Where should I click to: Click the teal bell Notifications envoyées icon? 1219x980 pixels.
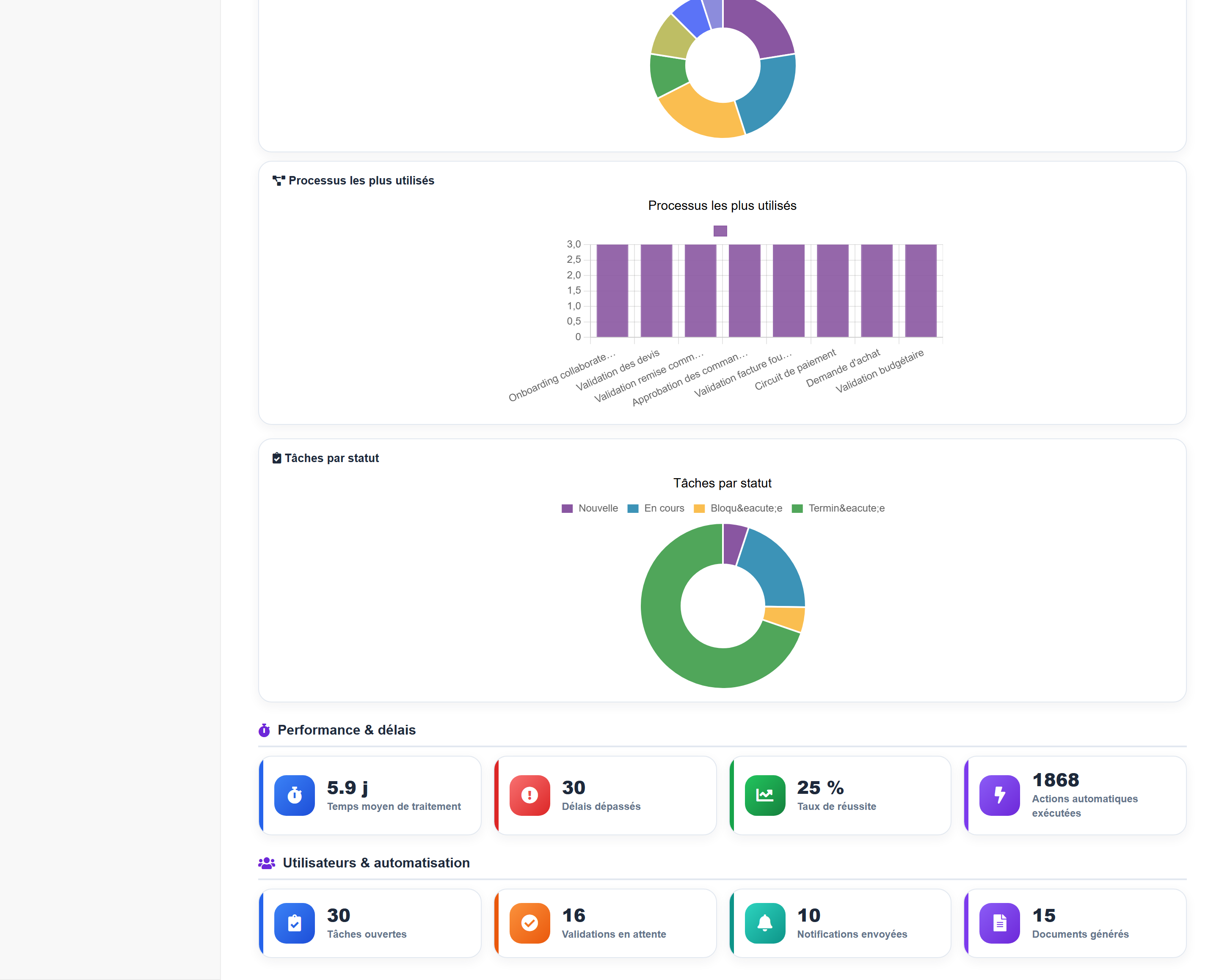764,923
